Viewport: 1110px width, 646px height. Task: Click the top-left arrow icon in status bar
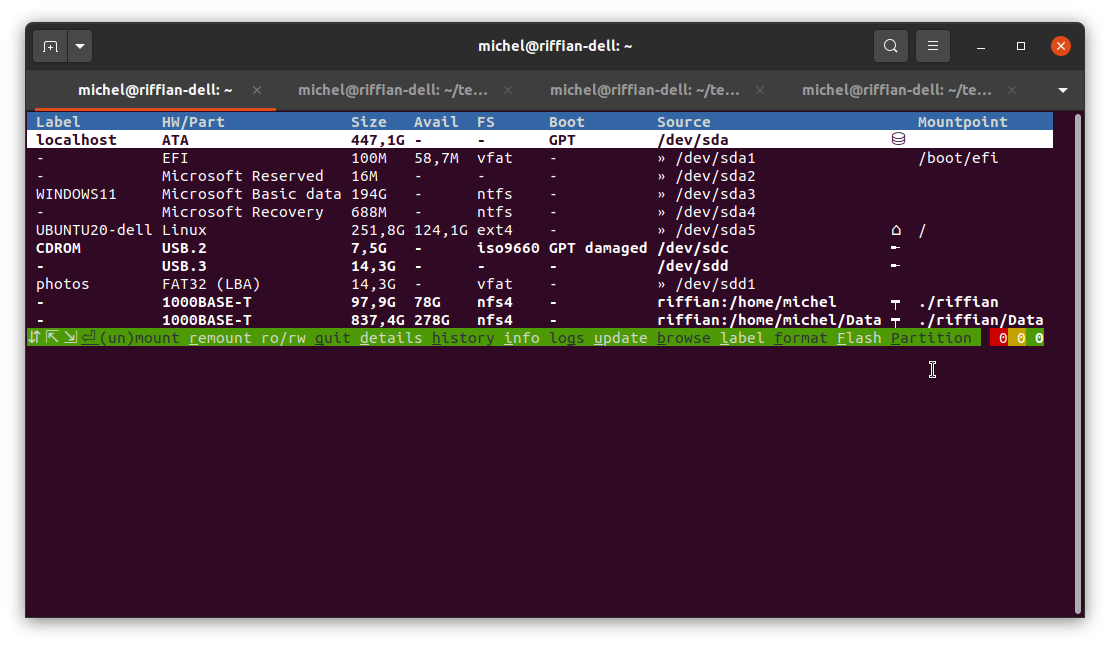click(52, 338)
